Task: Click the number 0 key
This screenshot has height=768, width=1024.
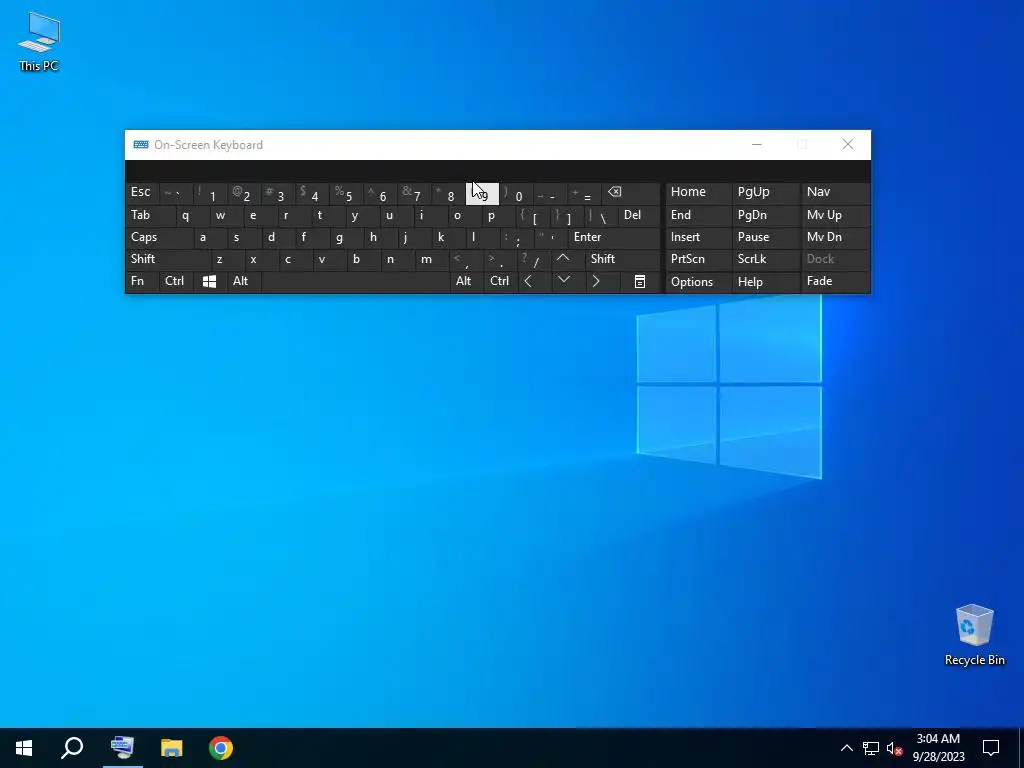Action: click(x=517, y=193)
